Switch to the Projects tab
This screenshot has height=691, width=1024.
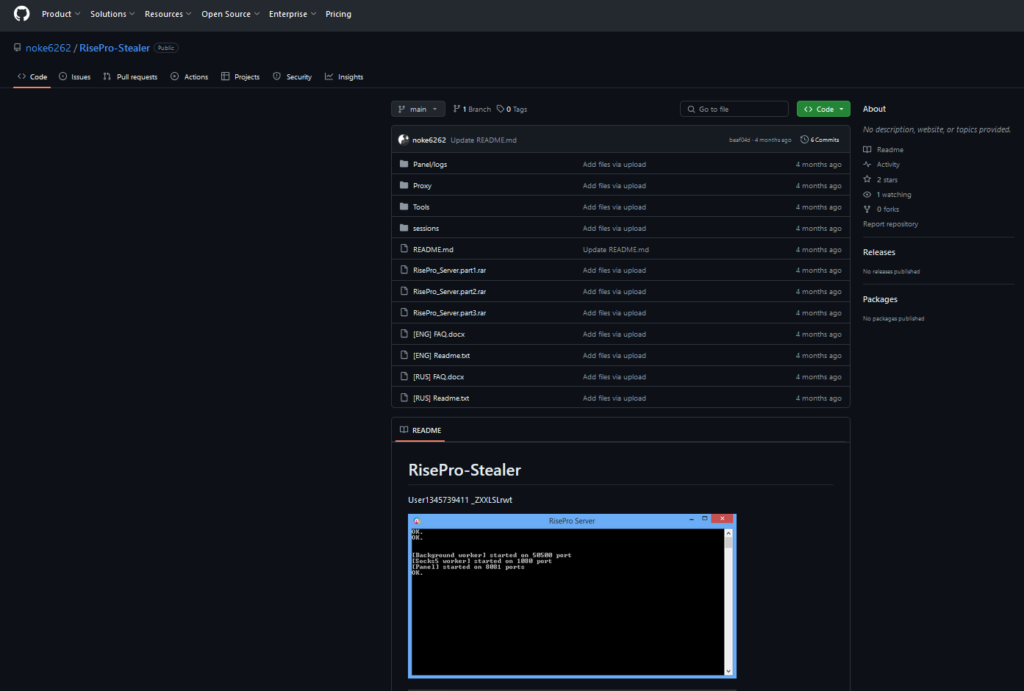click(240, 76)
